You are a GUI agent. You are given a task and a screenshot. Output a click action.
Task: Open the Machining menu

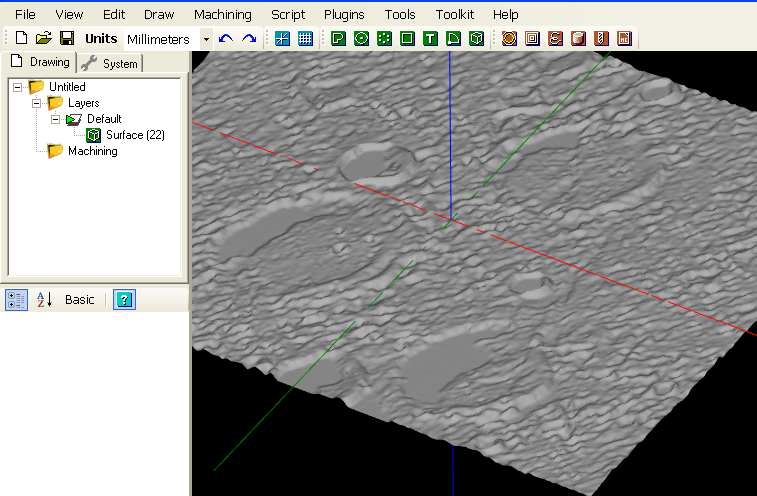point(222,15)
